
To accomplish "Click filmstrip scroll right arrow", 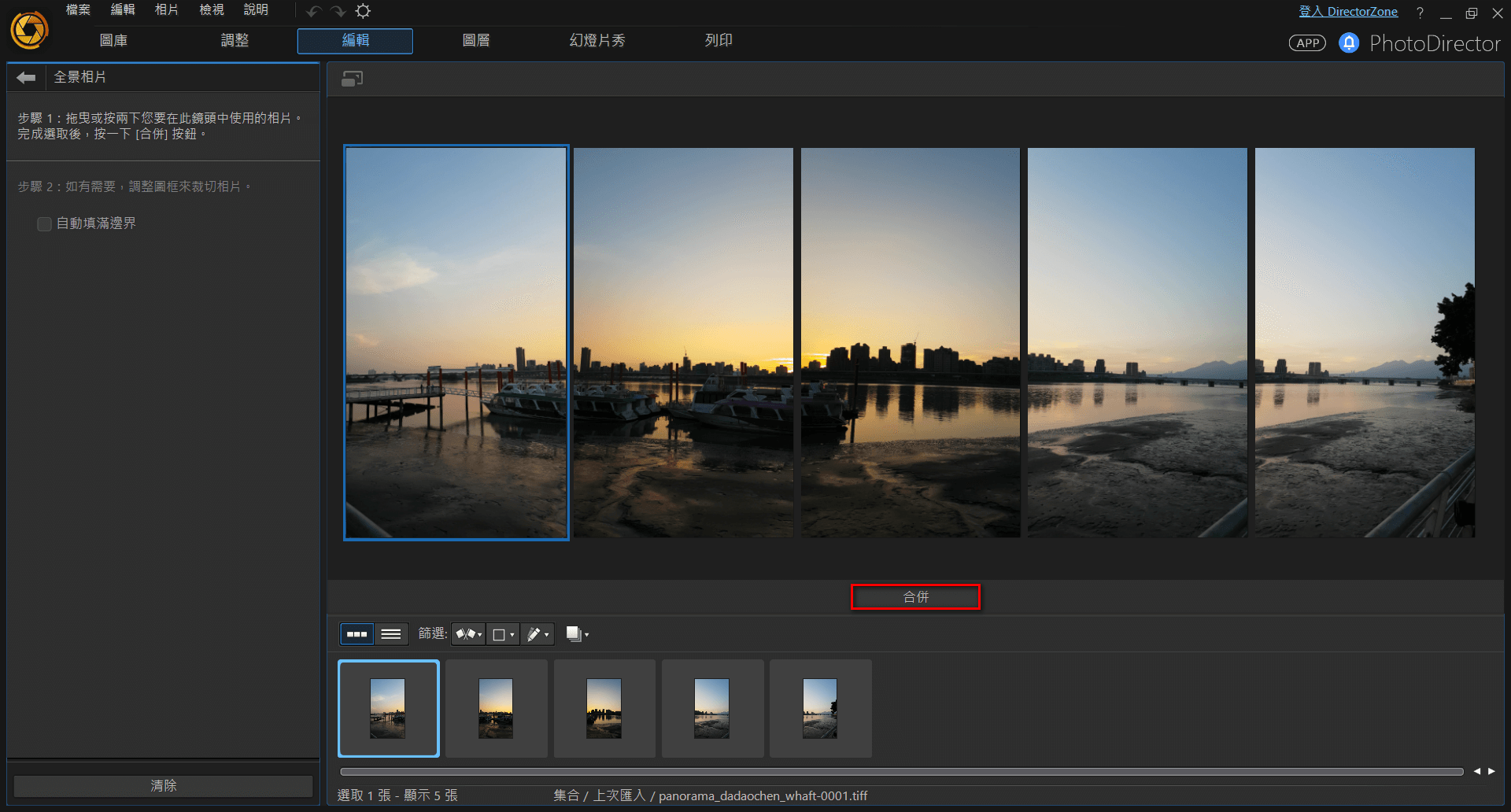I will [x=1491, y=771].
